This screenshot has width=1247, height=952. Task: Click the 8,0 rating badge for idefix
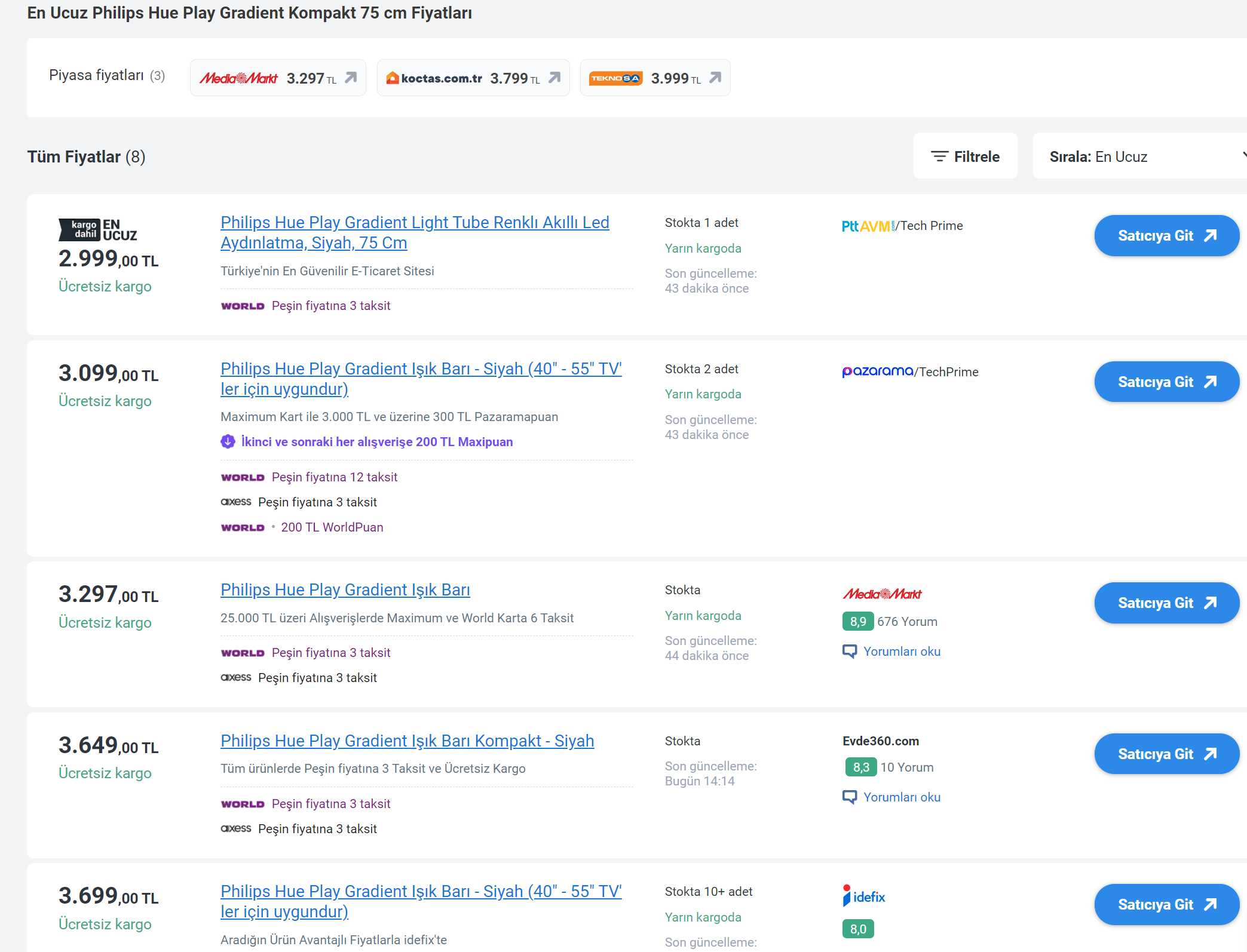[x=858, y=929]
